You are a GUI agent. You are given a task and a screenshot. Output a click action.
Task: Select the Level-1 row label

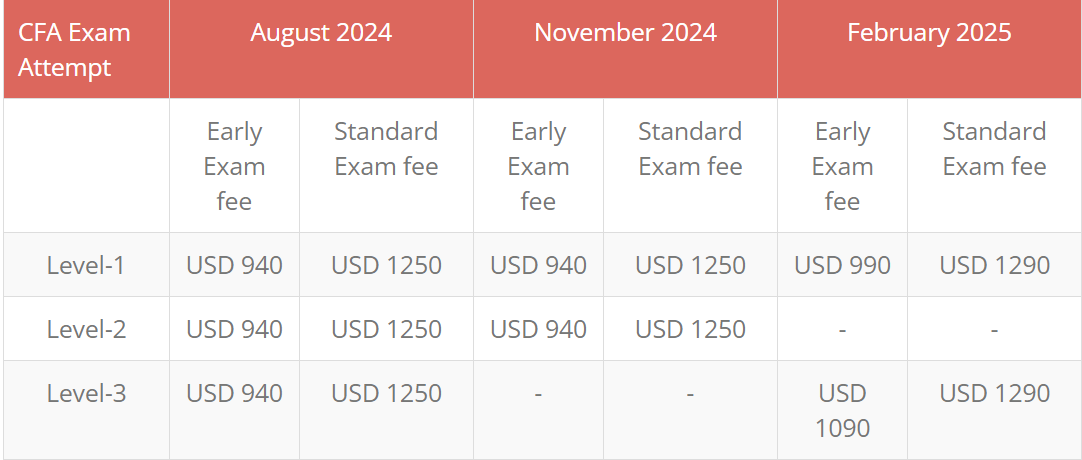click(86, 265)
